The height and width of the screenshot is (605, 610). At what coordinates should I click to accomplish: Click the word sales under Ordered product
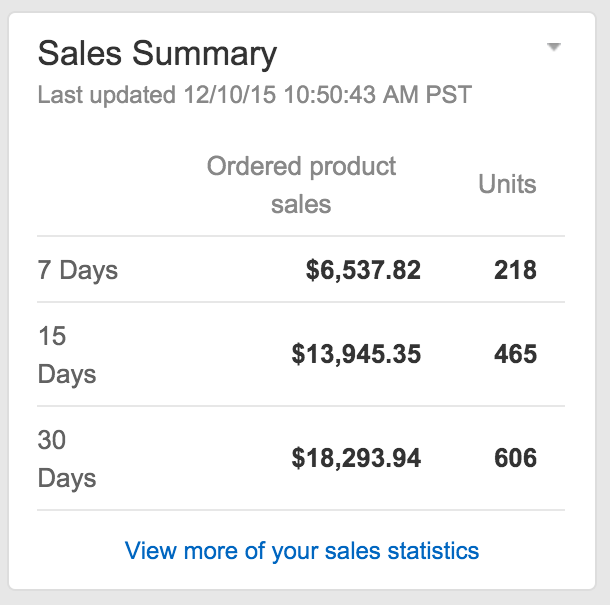point(301,204)
